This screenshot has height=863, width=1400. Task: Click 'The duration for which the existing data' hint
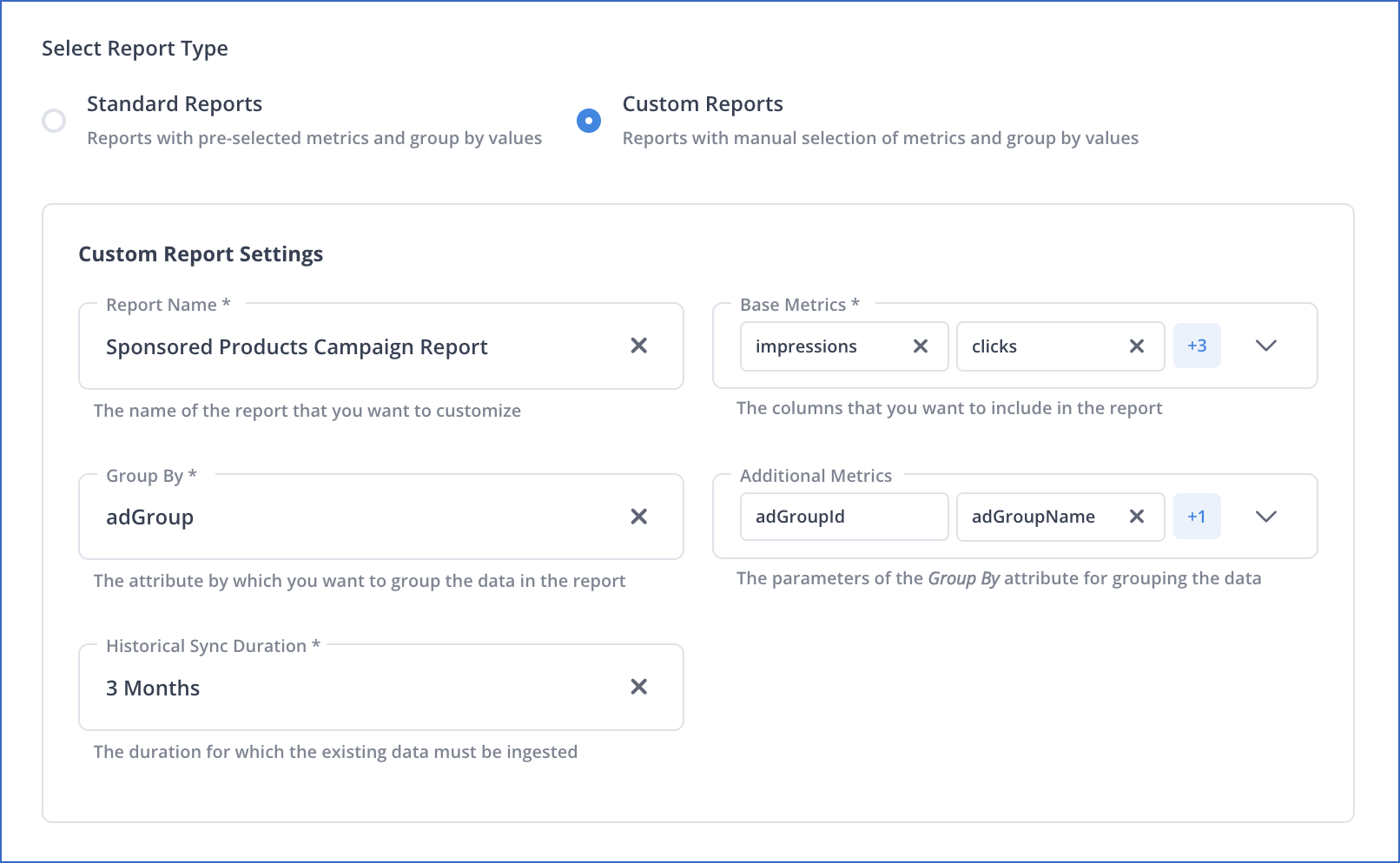coord(335,752)
